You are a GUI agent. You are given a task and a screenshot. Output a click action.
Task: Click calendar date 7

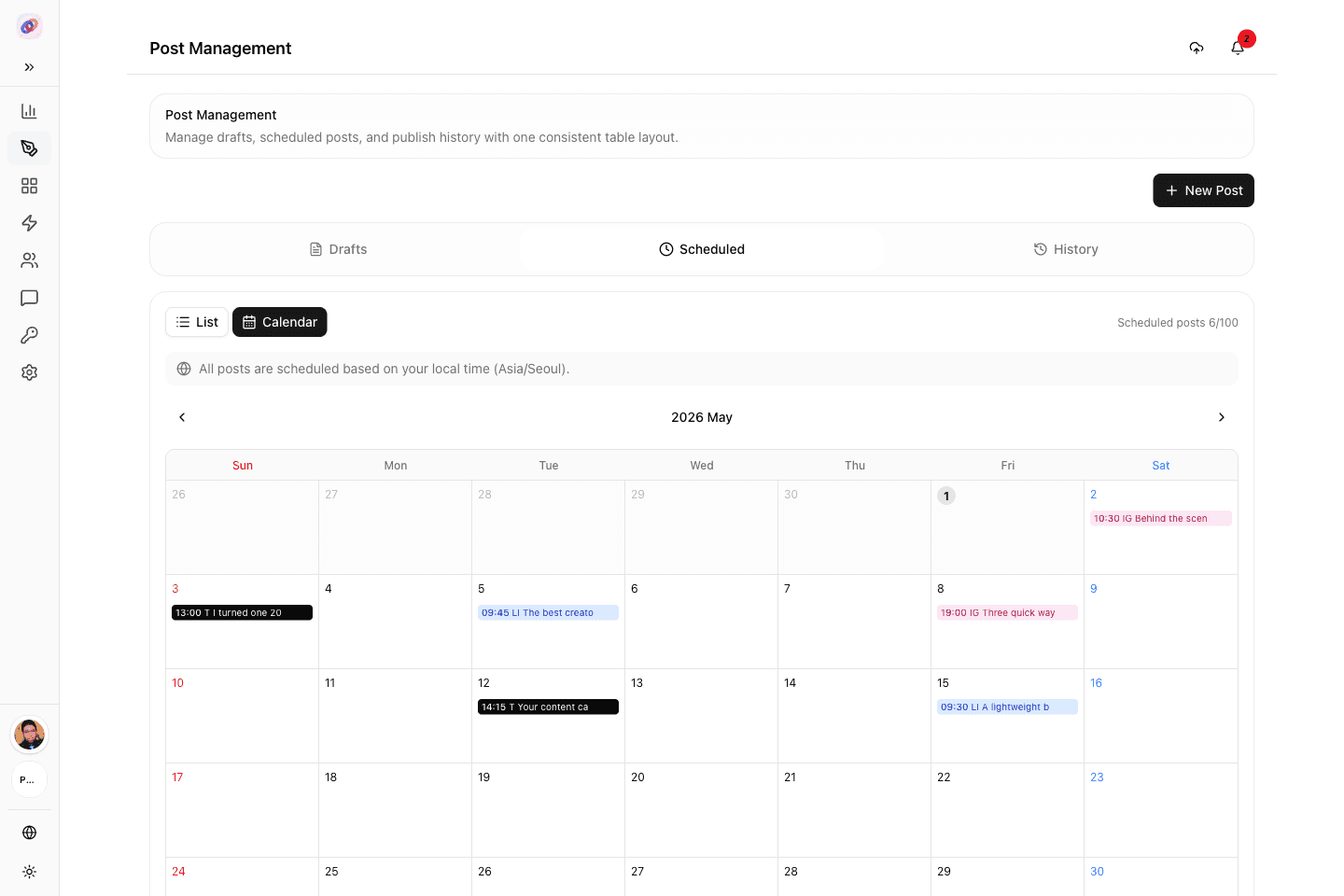(x=788, y=589)
